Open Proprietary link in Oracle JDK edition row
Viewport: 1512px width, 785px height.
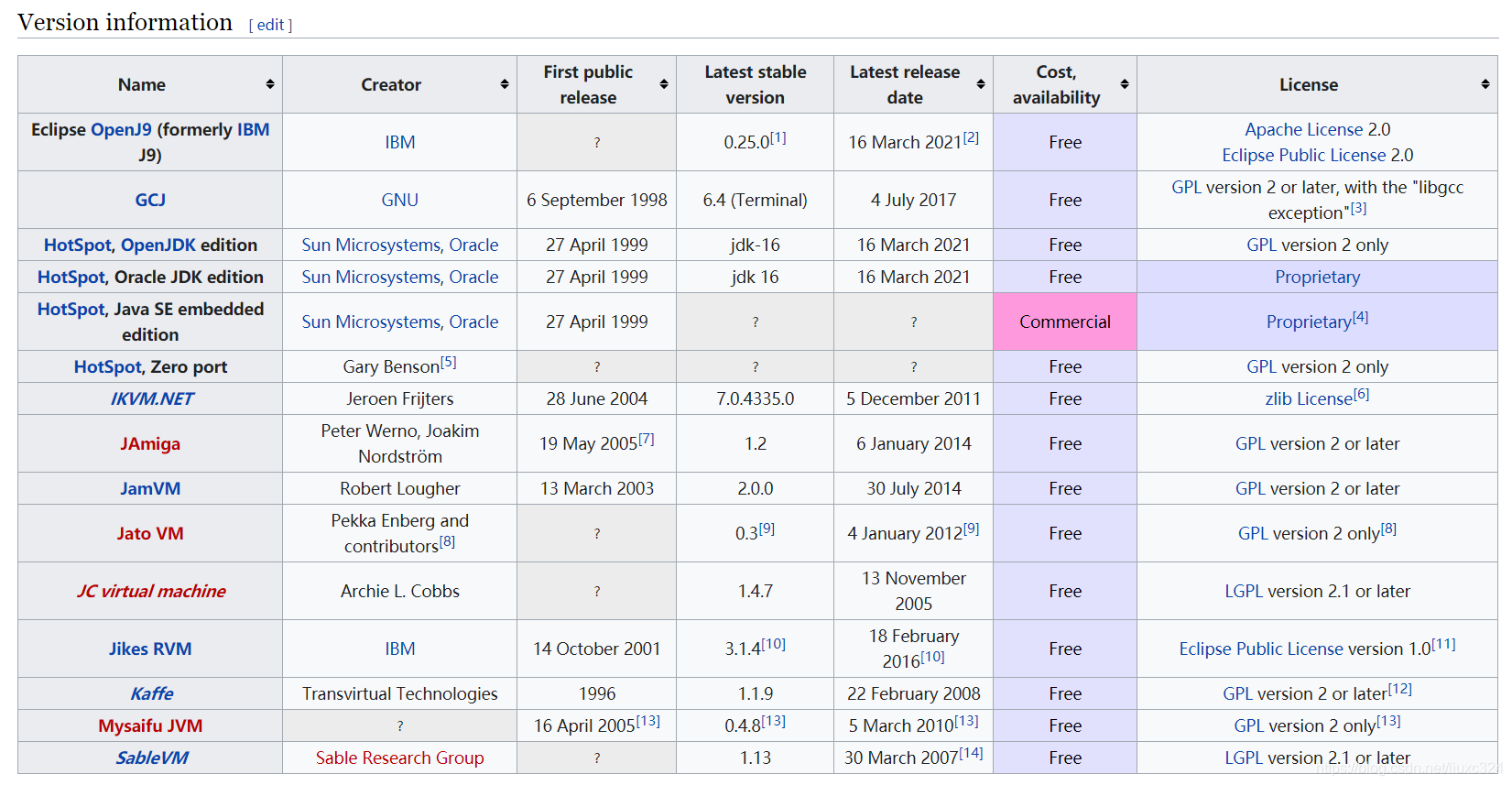[1317, 277]
